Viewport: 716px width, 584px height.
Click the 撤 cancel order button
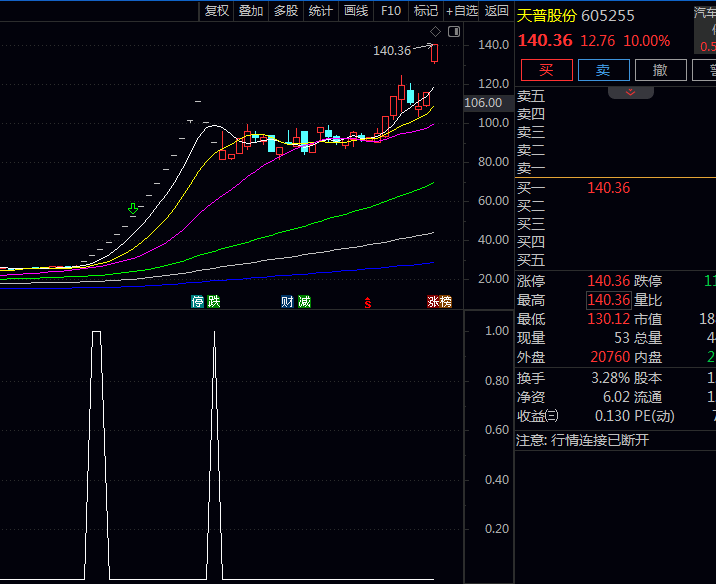pos(660,69)
